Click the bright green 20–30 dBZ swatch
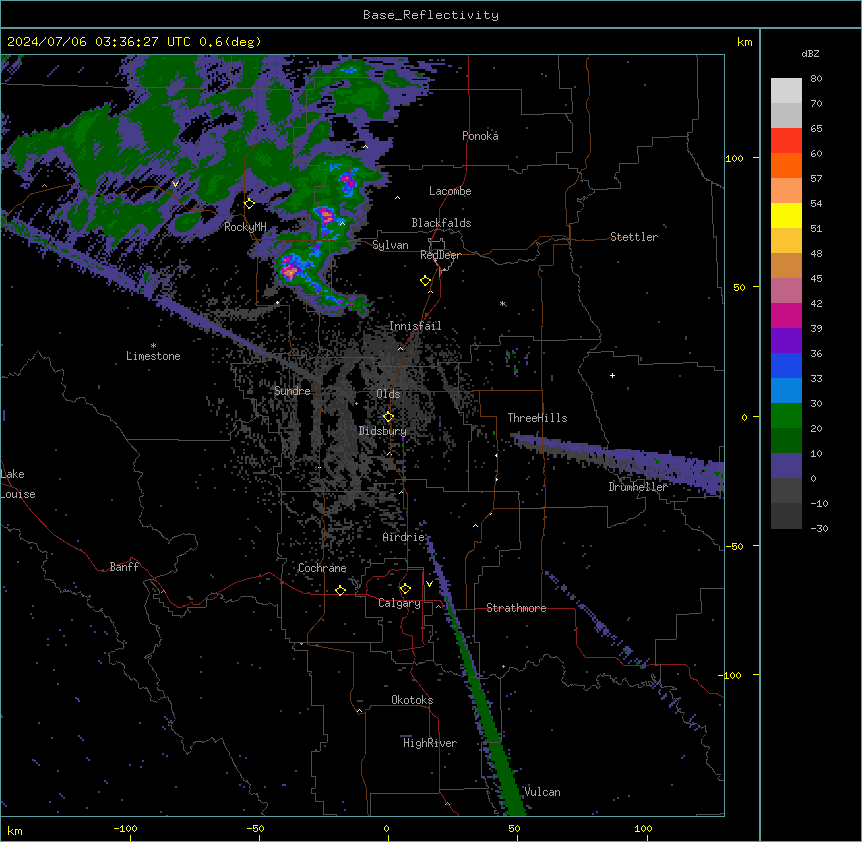The width and height of the screenshot is (862, 842). 786,416
